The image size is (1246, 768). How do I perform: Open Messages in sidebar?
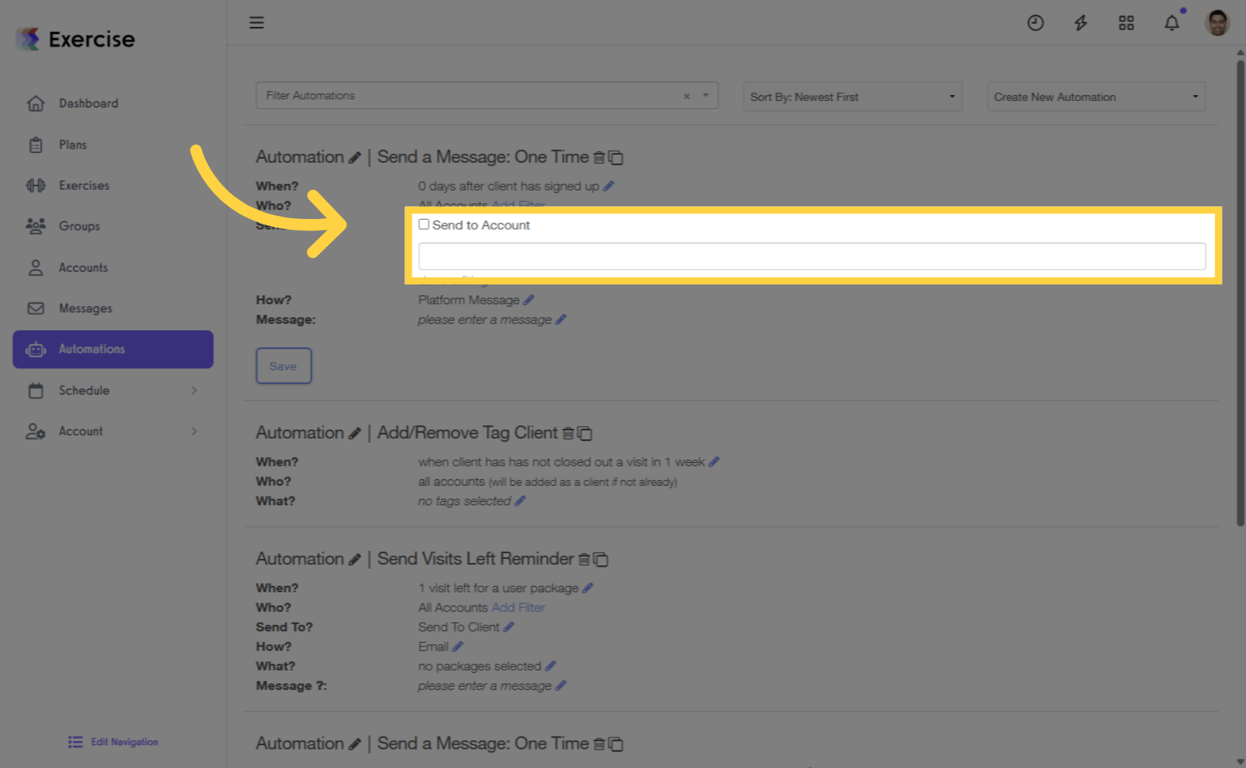113,308
